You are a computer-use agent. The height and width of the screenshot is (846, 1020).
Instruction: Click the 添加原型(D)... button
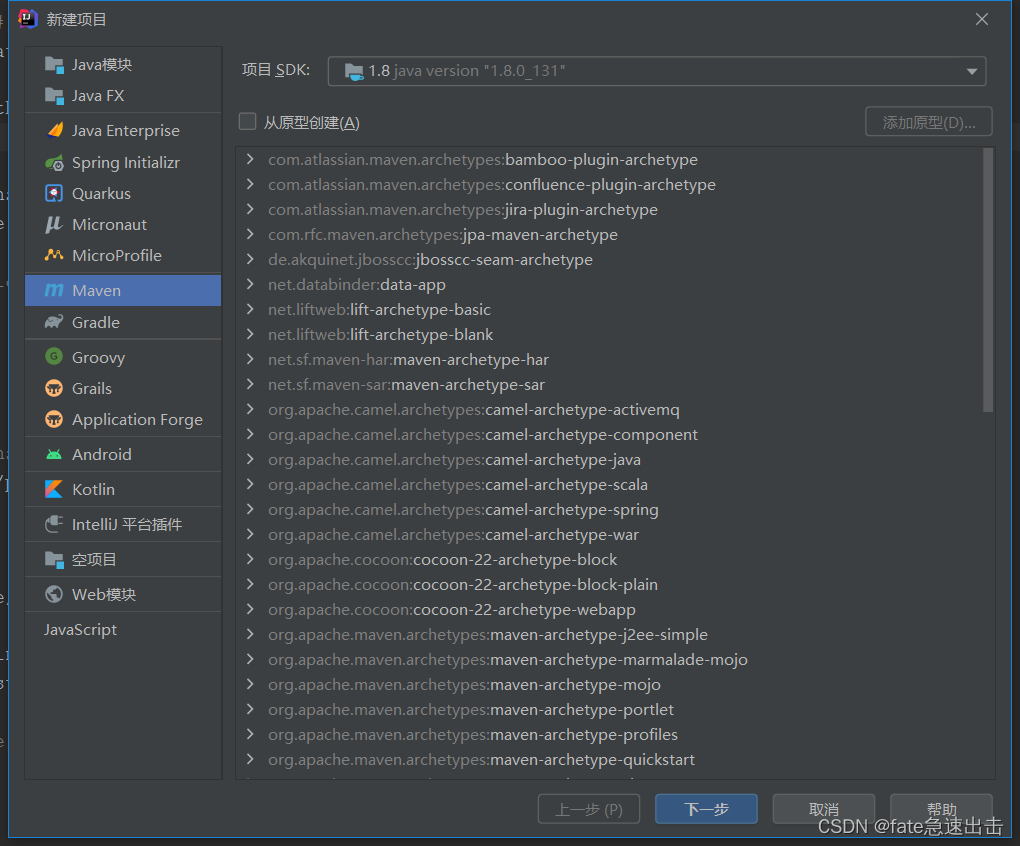click(x=928, y=122)
